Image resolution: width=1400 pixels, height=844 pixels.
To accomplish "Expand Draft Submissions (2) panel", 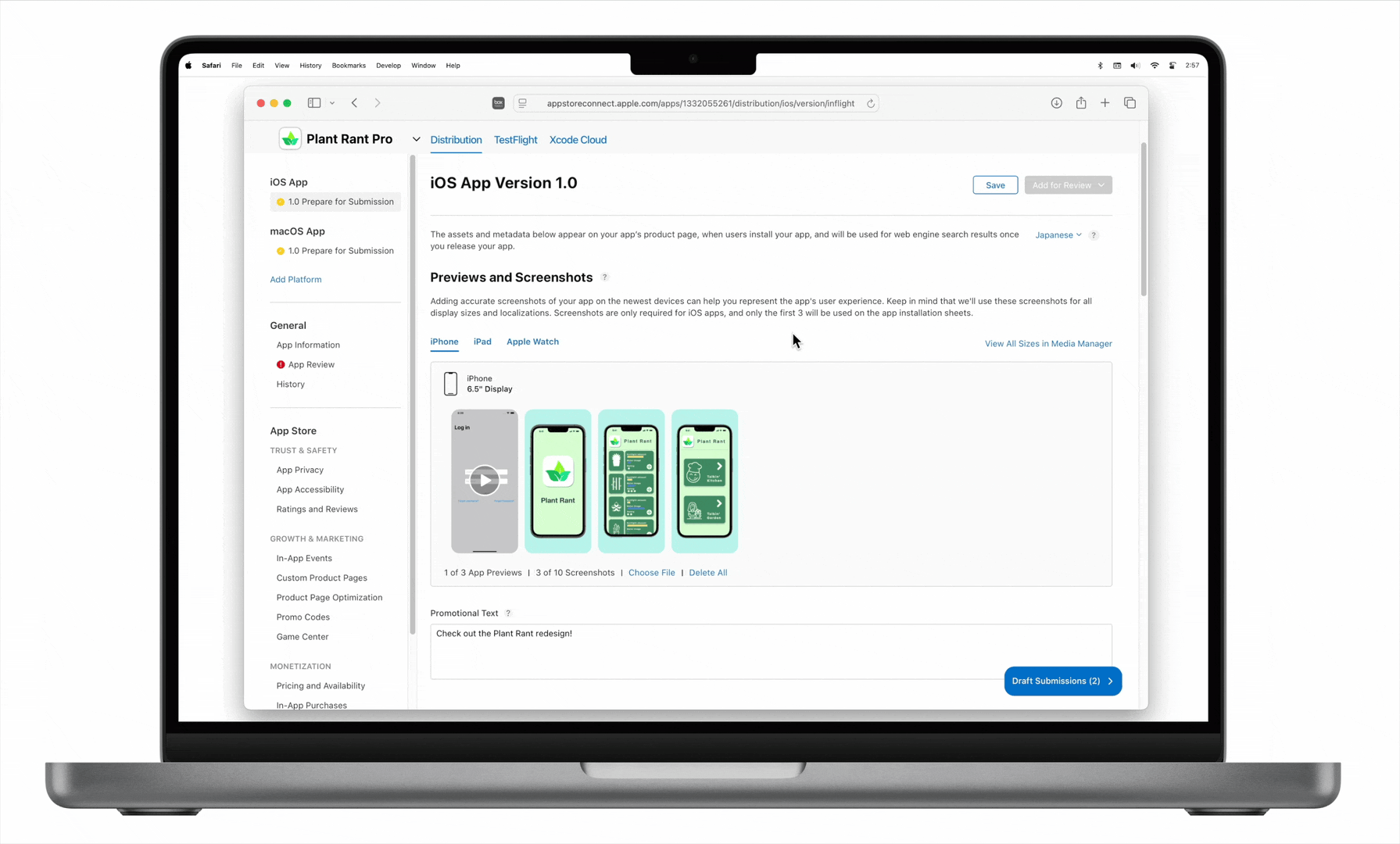I will pos(1063,681).
